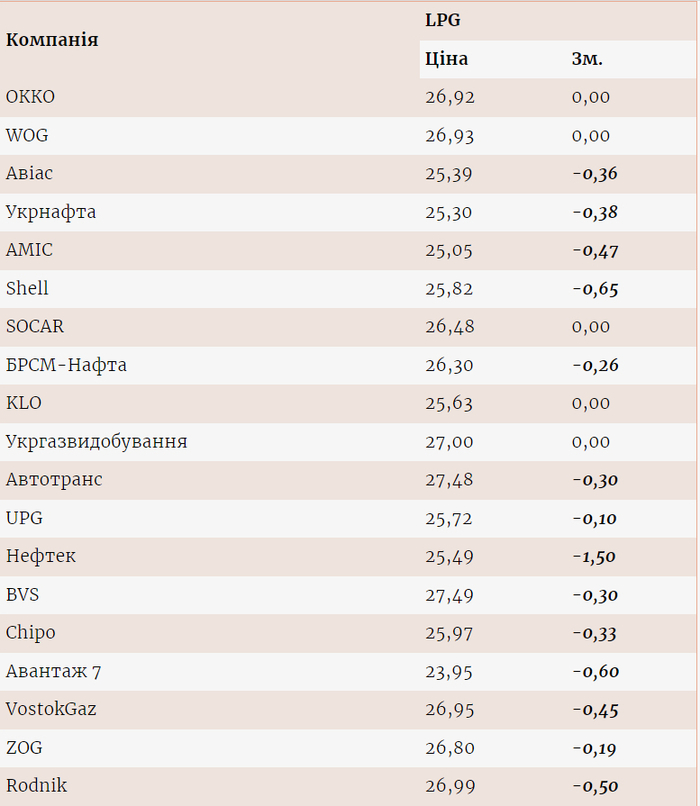The height and width of the screenshot is (806, 700).
Task: Select Укргазвидобування company cell
Action: point(96,441)
